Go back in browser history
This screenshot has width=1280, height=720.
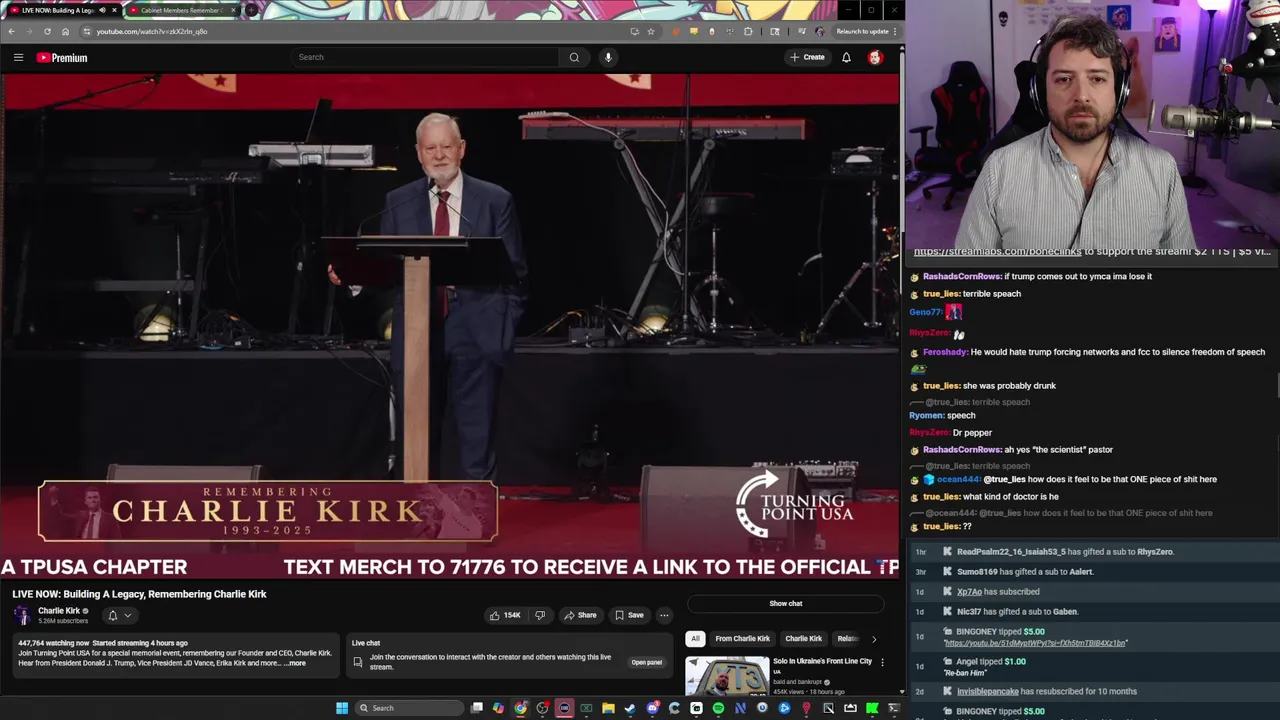click(11, 31)
